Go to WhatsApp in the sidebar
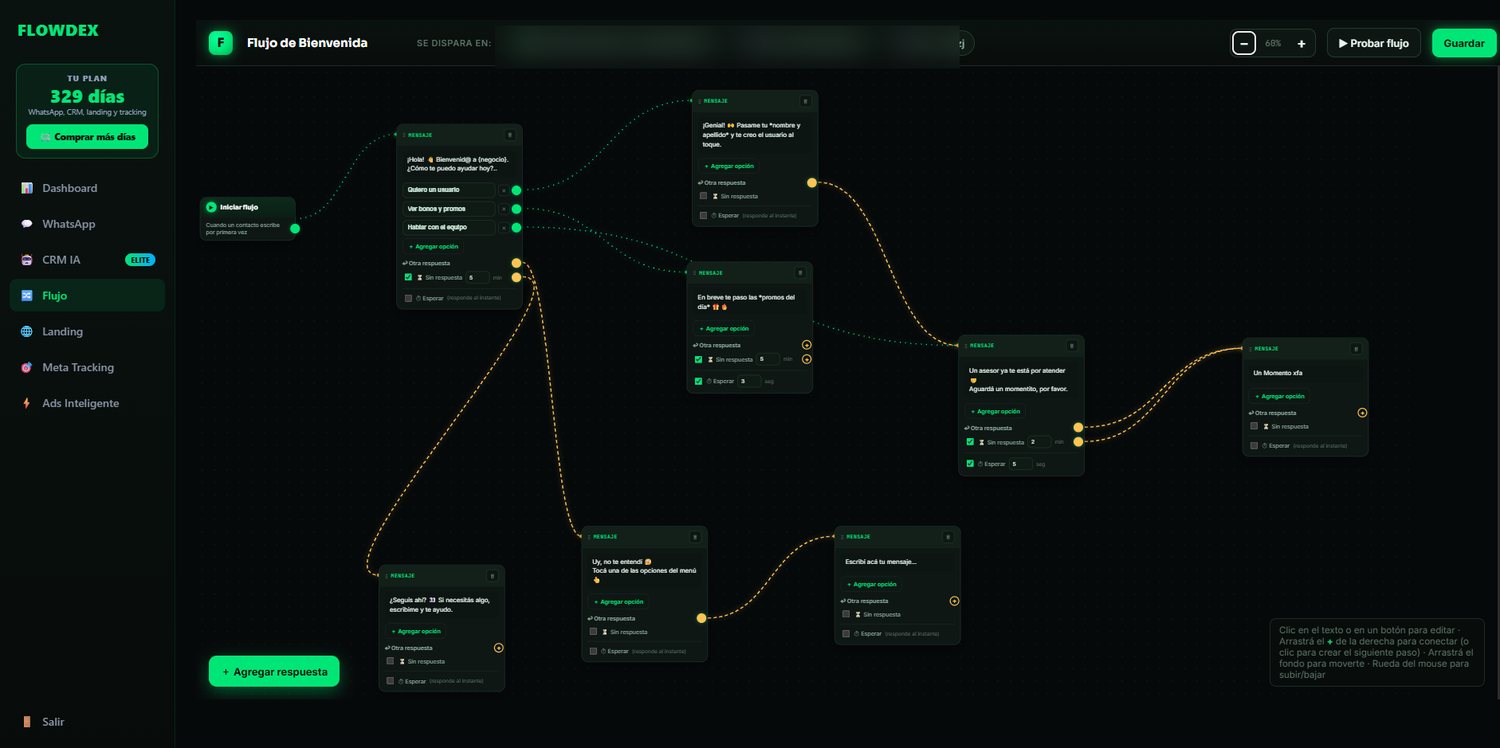This screenshot has width=1500, height=748. click(87, 224)
